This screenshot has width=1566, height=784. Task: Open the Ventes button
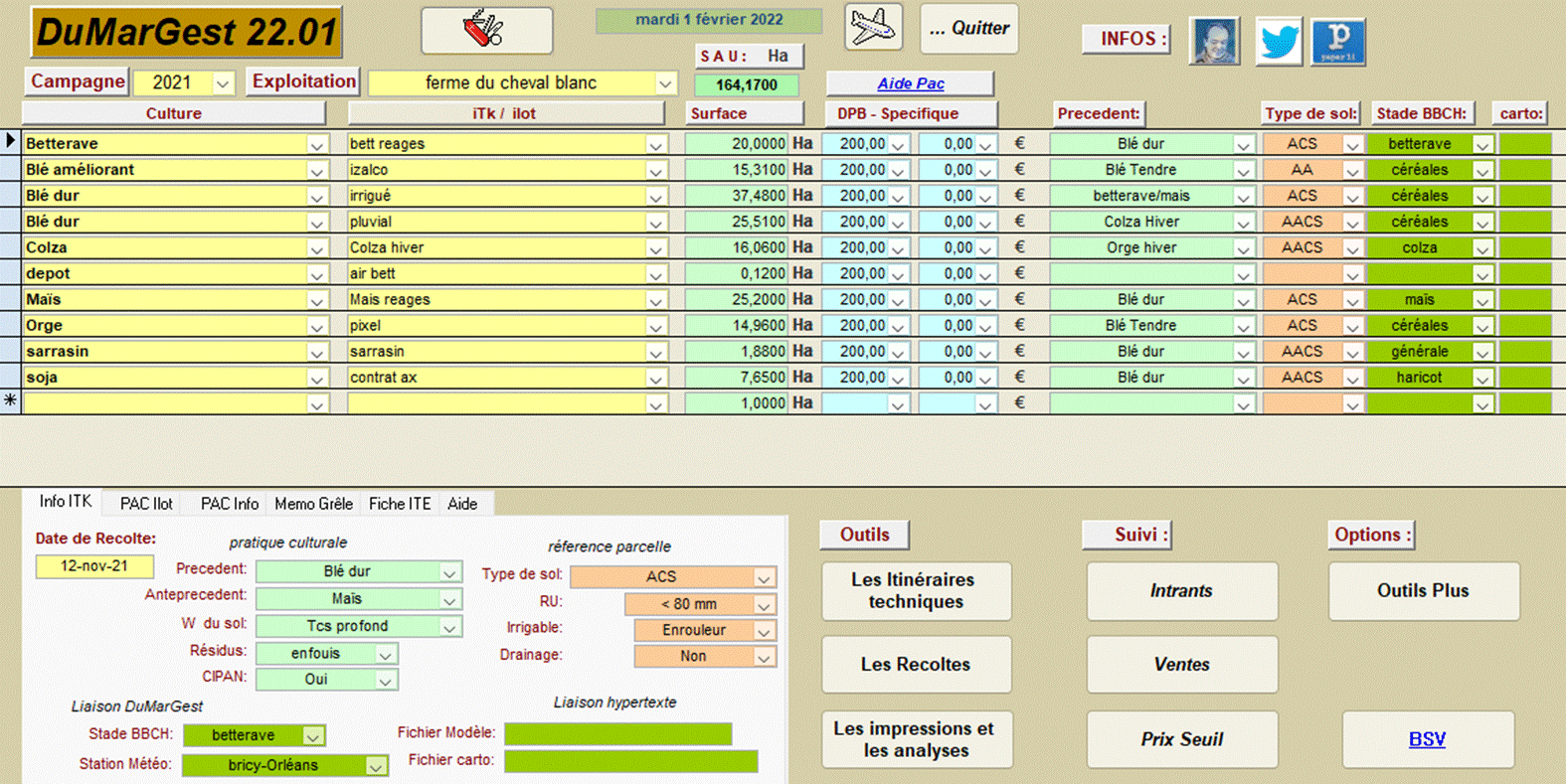(x=1181, y=664)
